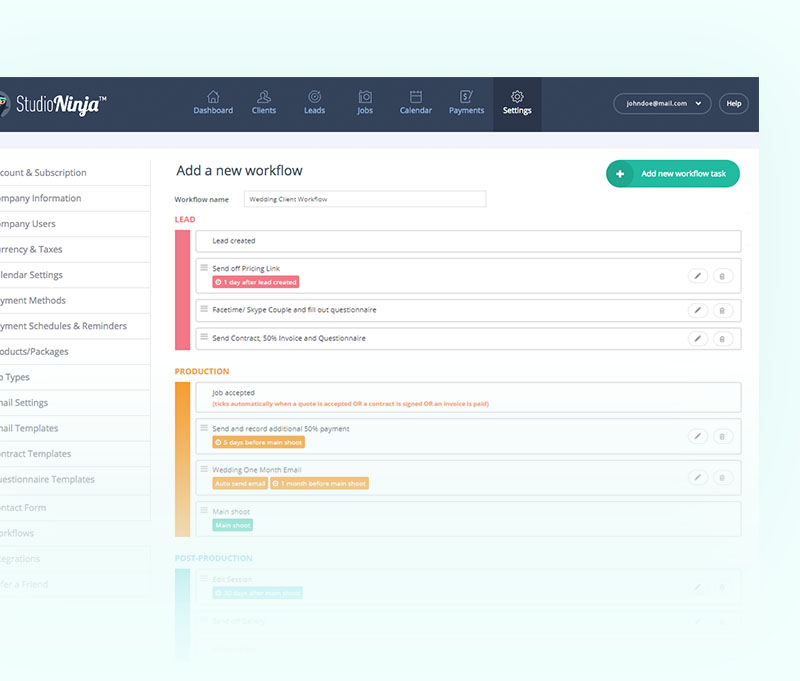Open the Dashboard home icon
Viewport: 800px width, 681px height.
(x=213, y=96)
